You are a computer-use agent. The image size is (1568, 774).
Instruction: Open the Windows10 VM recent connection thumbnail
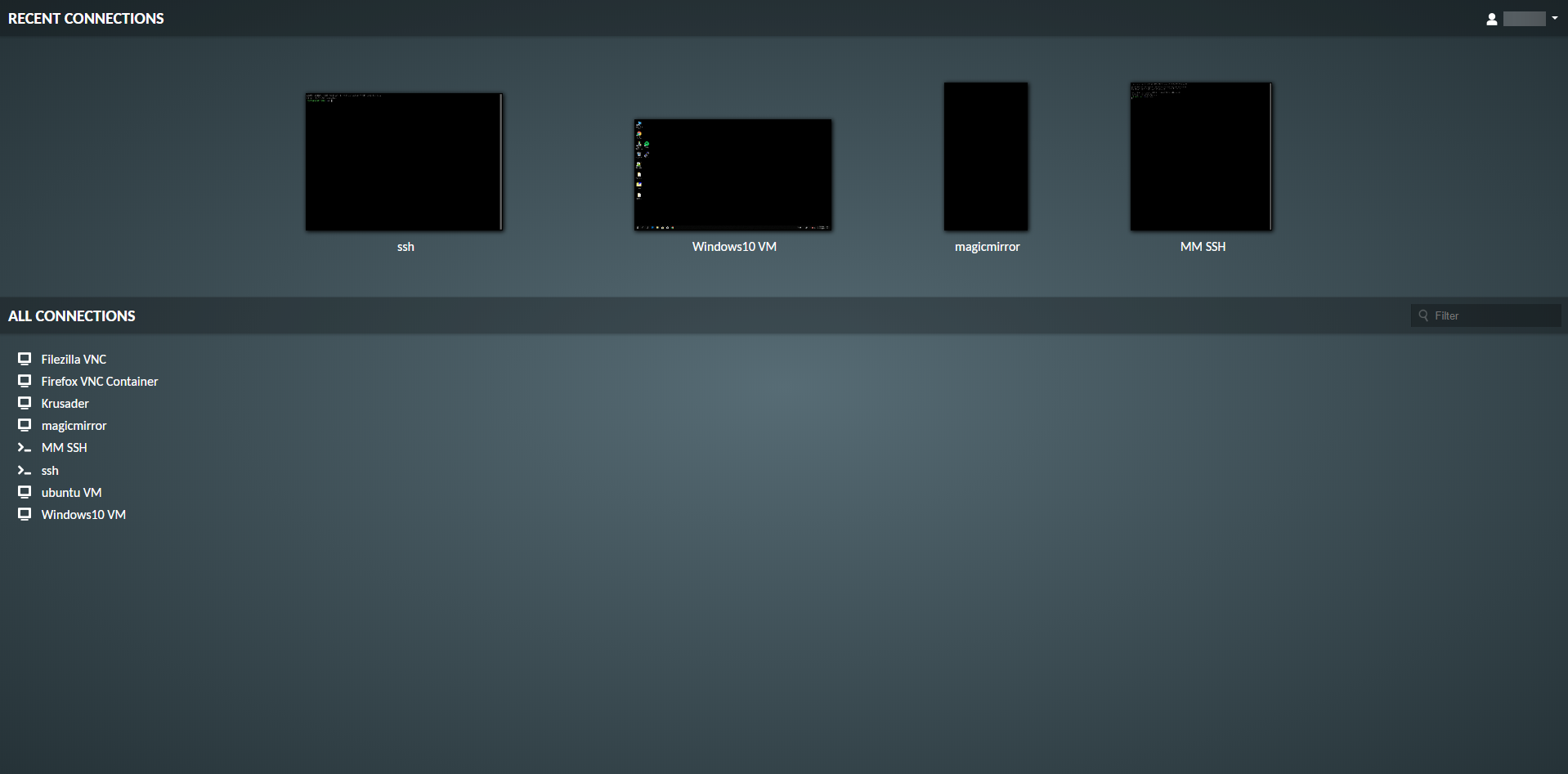733,175
